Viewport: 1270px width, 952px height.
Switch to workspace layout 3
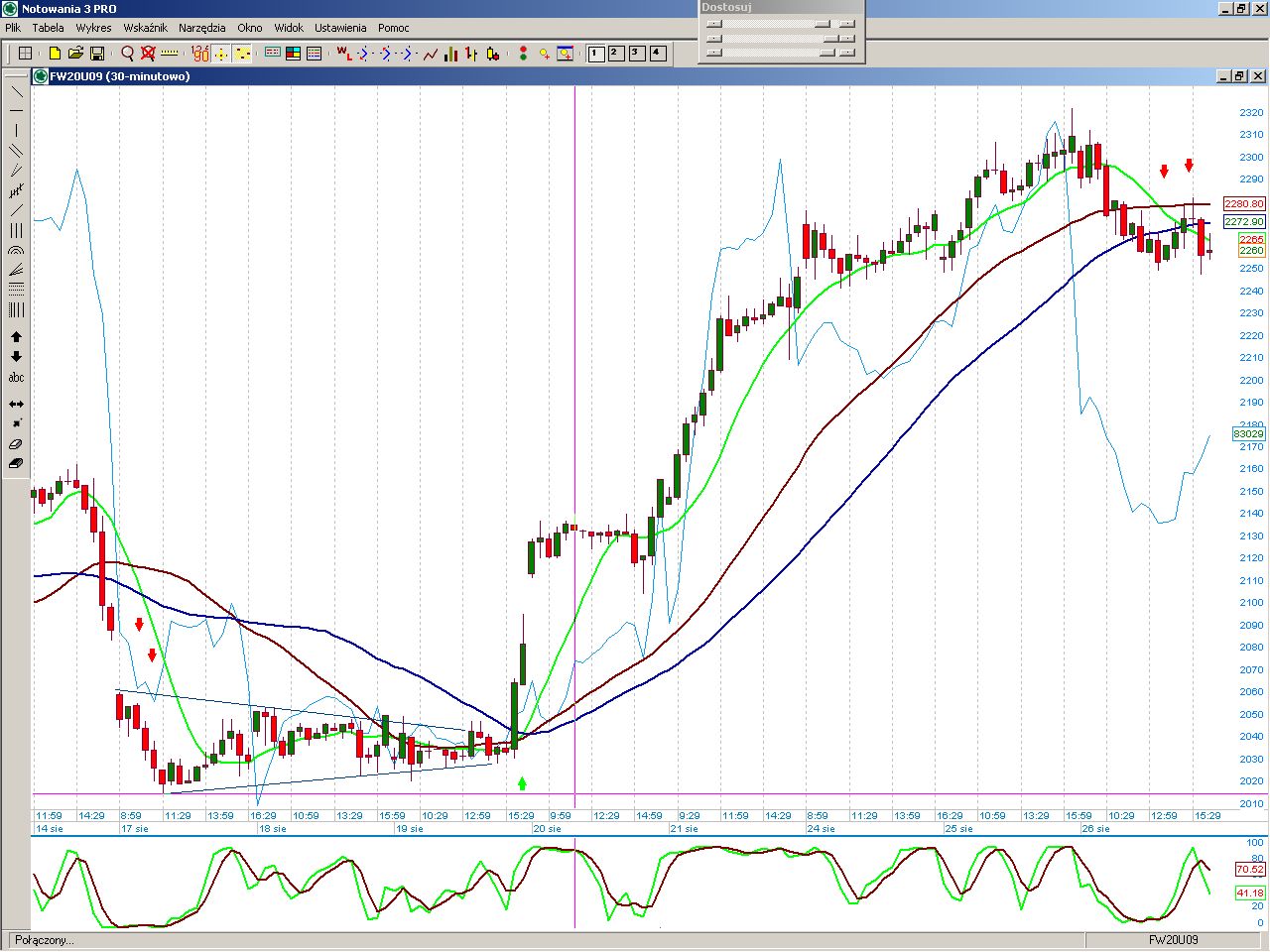tap(637, 54)
